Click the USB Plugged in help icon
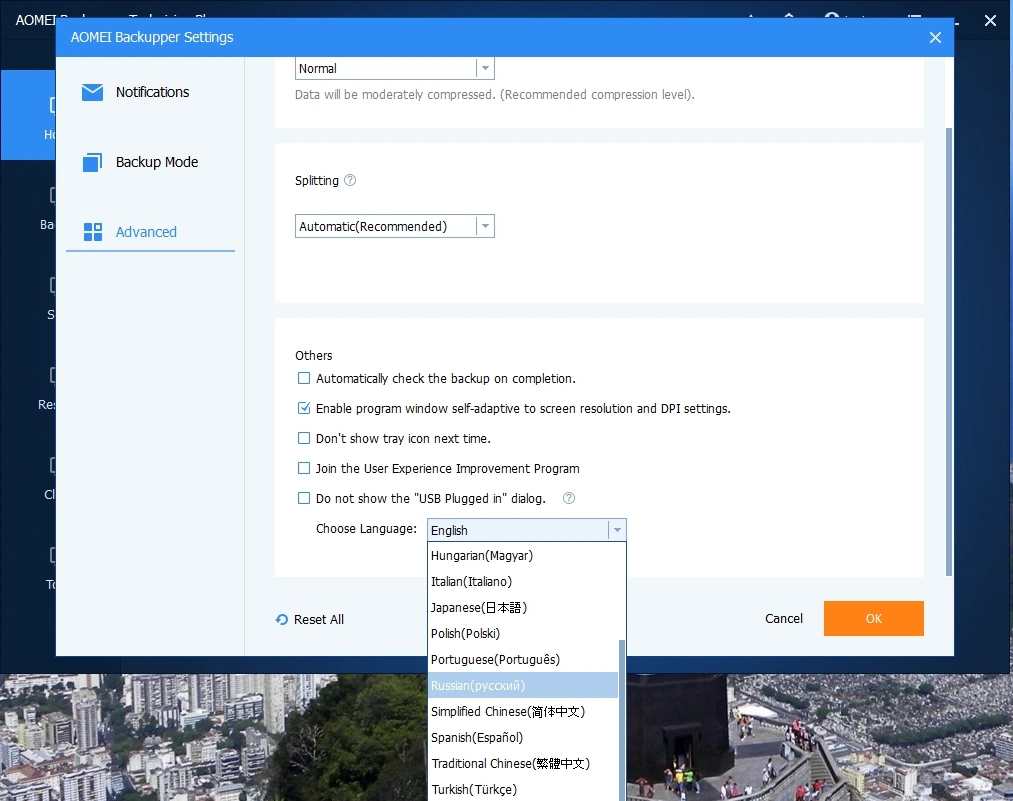1013x801 pixels. (x=569, y=498)
